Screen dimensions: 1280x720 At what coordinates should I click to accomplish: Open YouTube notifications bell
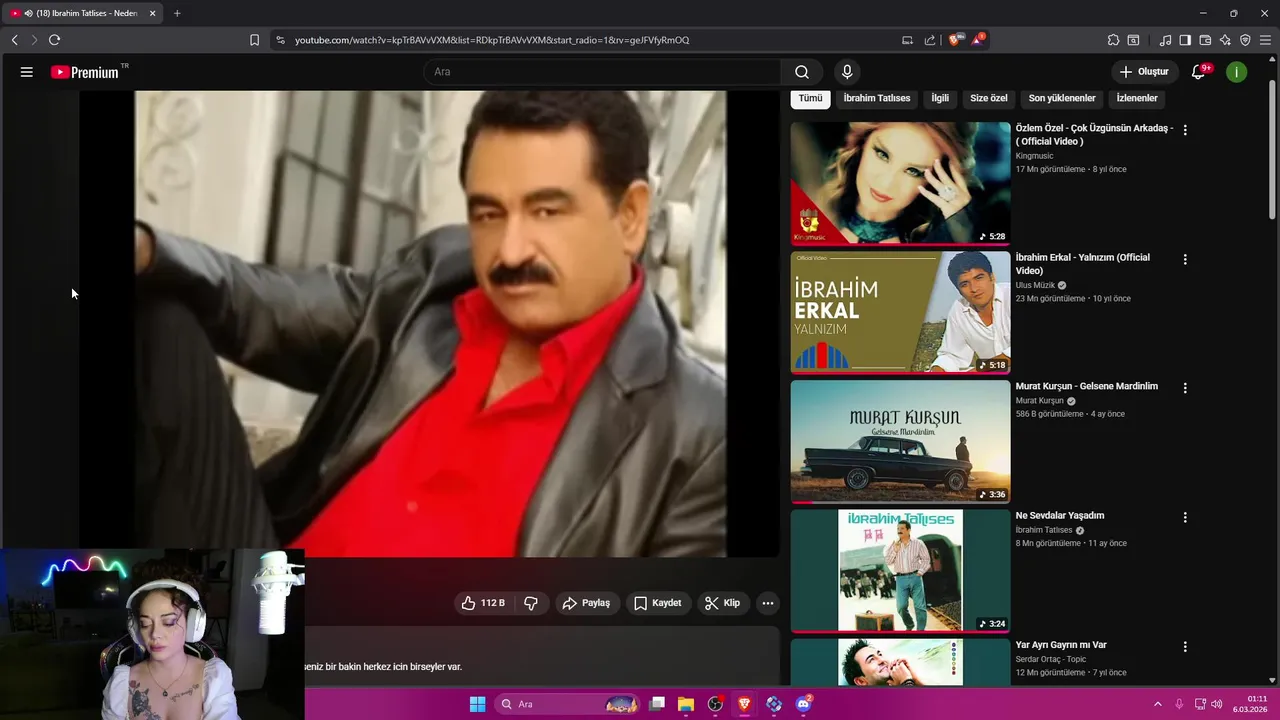point(1198,72)
